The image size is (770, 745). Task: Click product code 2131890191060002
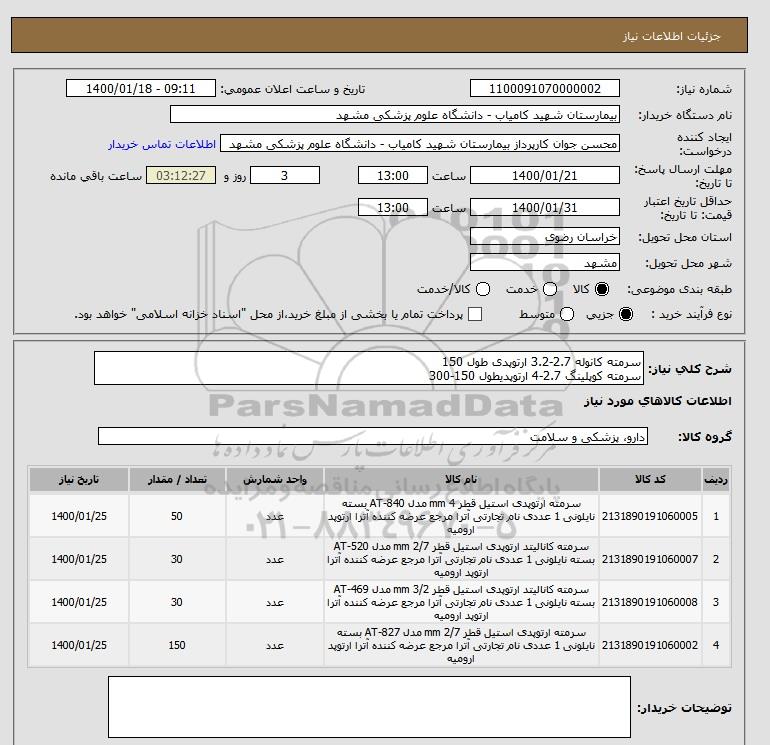point(650,645)
